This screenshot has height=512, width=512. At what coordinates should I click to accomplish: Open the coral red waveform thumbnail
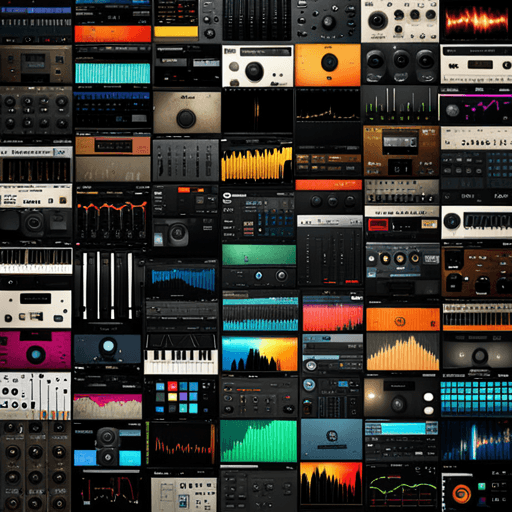[333, 317]
